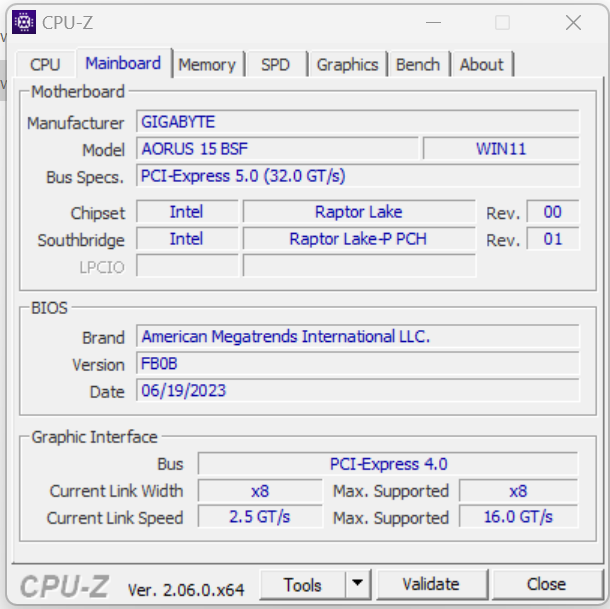610x609 pixels.
Task: Click the WIN11 model field
Action: [501, 149]
